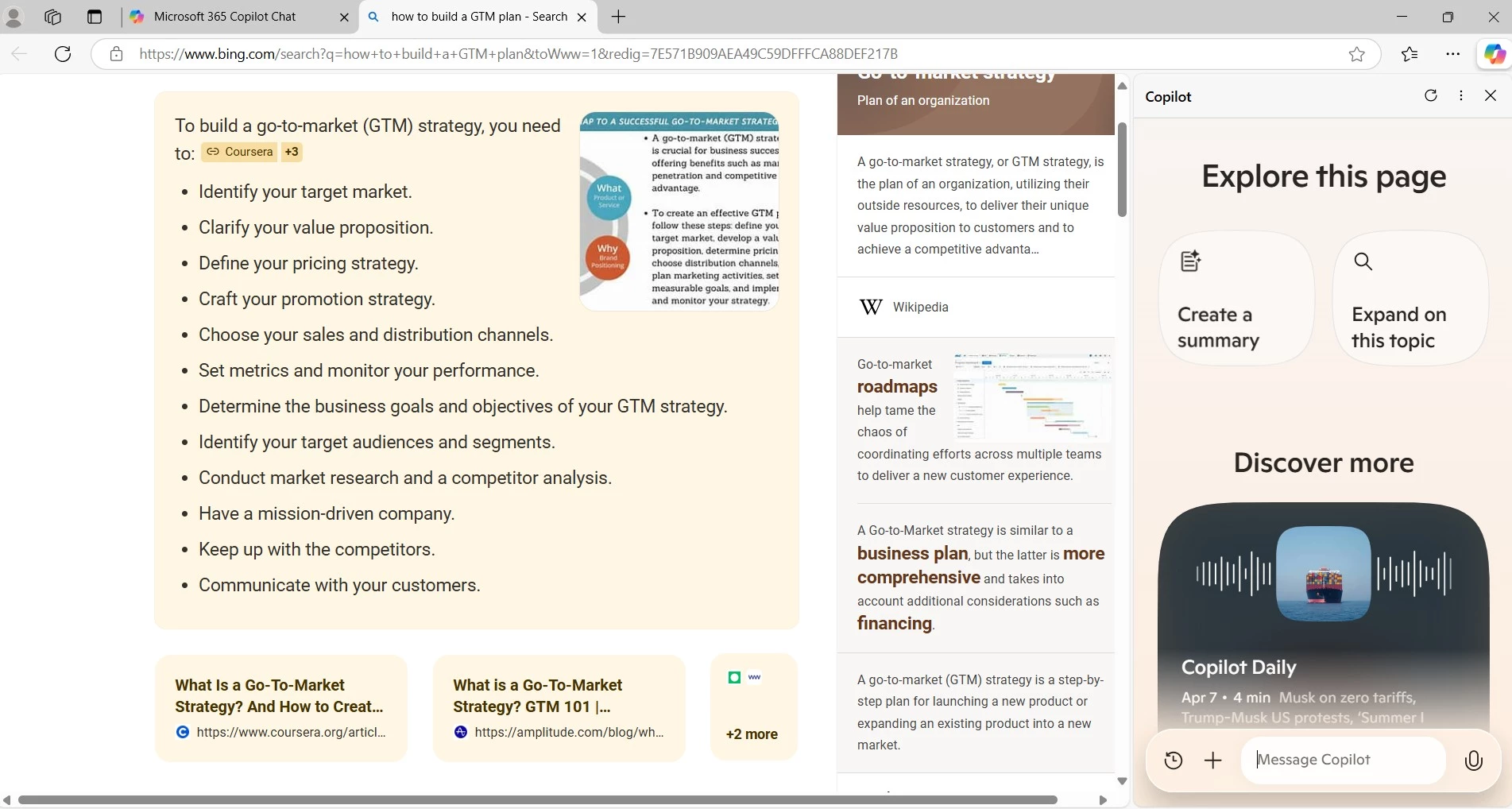Open the GTM strategy infographic image
This screenshot has width=1512, height=809.
[x=679, y=211]
